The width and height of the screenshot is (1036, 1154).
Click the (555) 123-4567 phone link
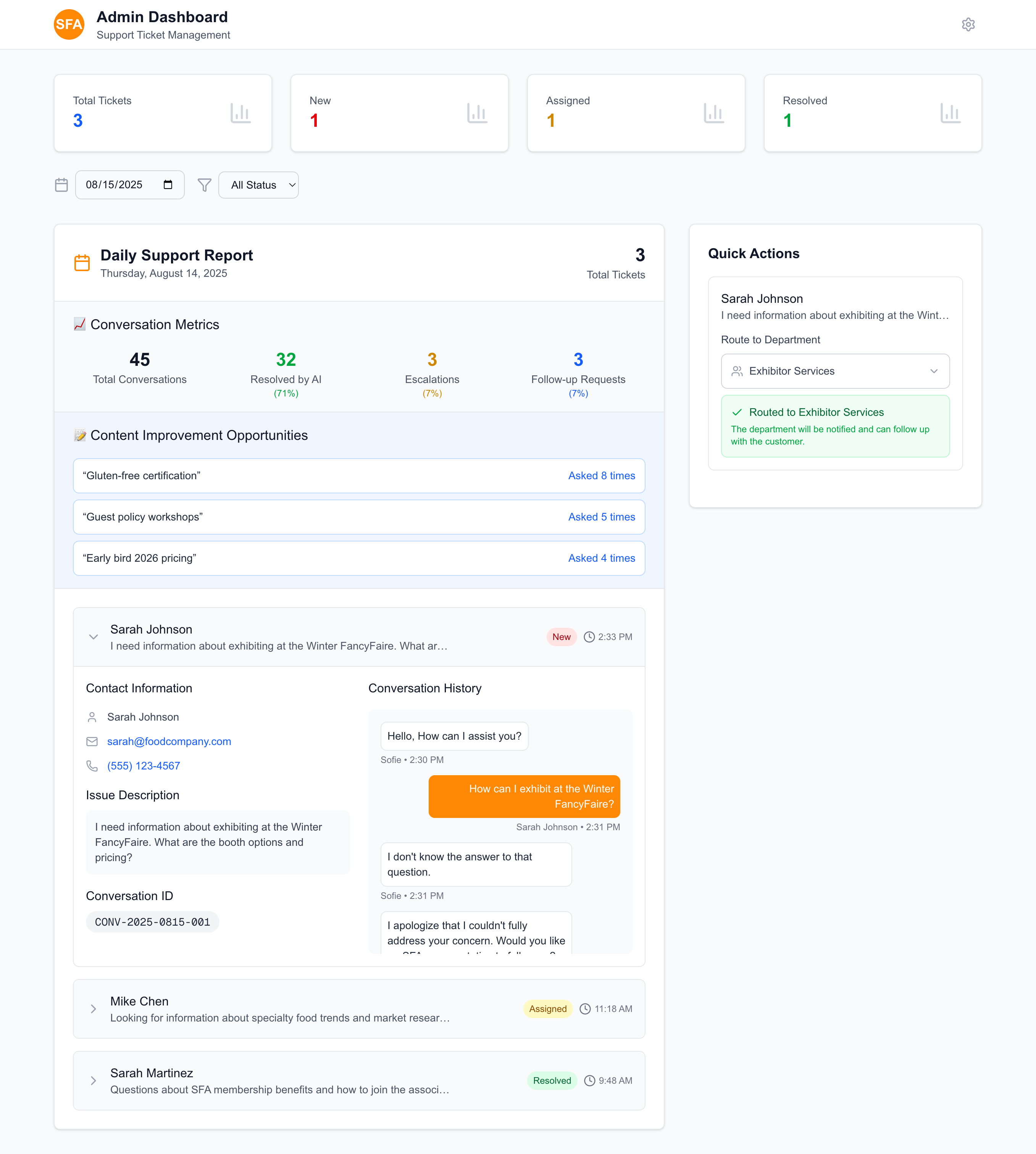coord(144,766)
